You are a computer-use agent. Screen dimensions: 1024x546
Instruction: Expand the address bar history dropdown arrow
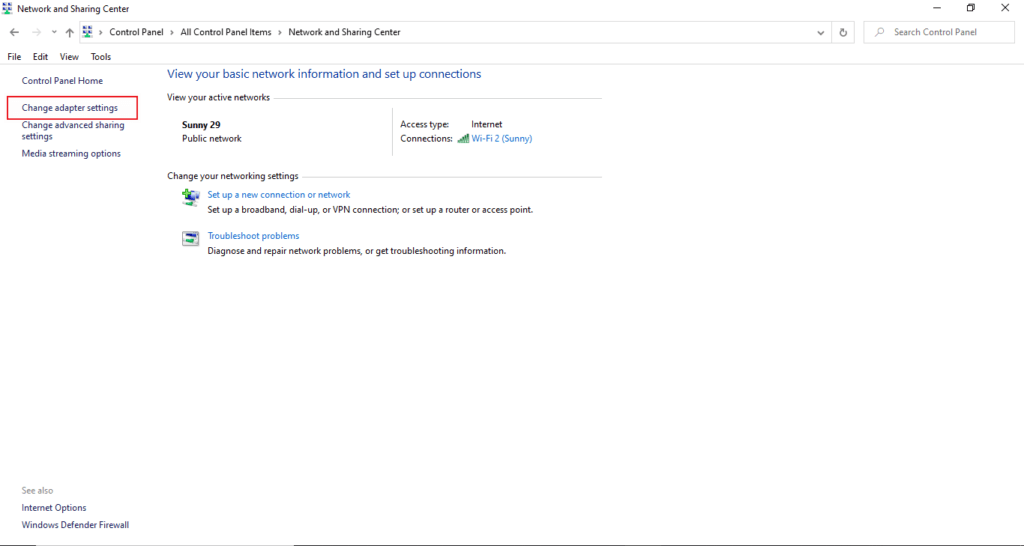click(821, 32)
